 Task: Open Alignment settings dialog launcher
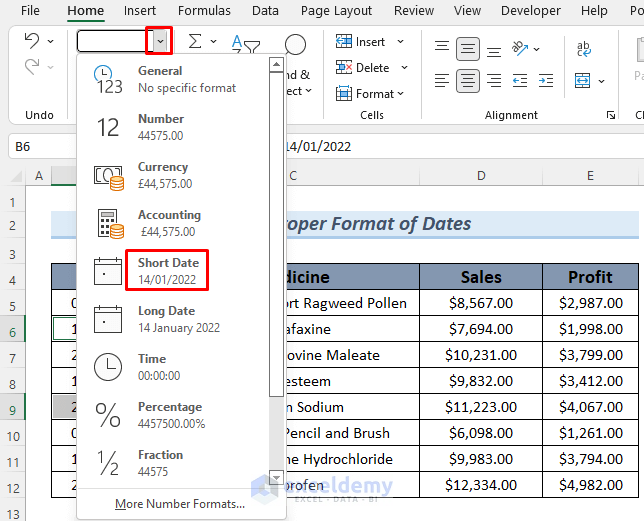pyautogui.click(x=611, y=116)
